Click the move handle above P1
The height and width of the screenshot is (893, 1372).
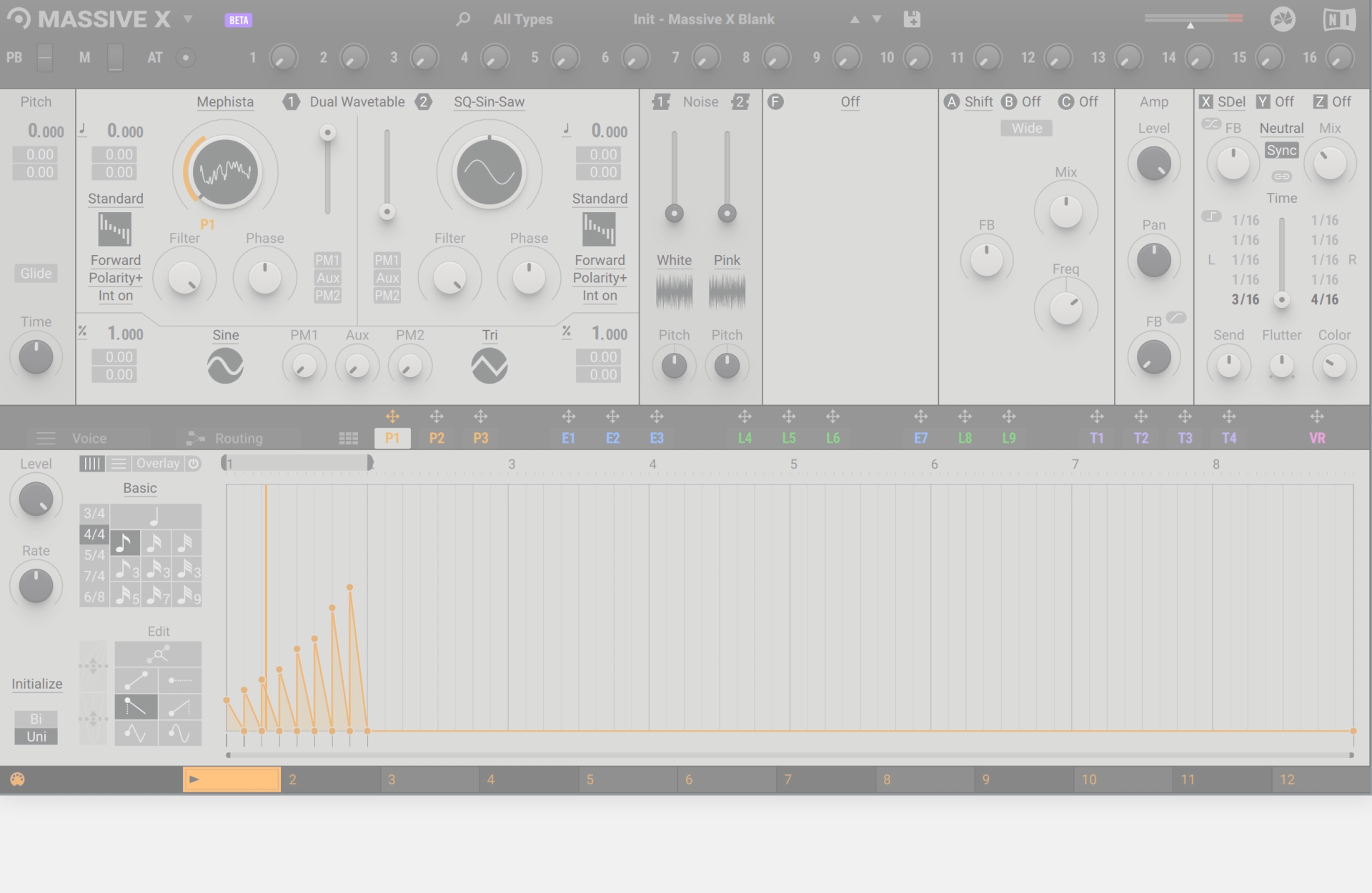pyautogui.click(x=392, y=416)
